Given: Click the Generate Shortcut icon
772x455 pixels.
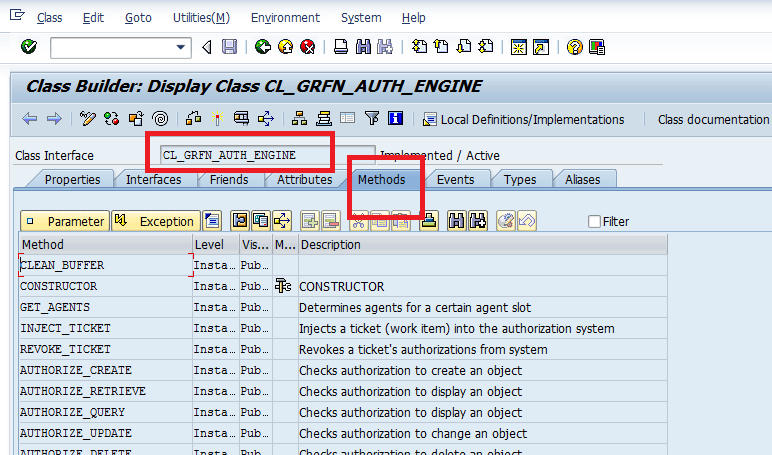Looking at the screenshot, I should pos(541,47).
